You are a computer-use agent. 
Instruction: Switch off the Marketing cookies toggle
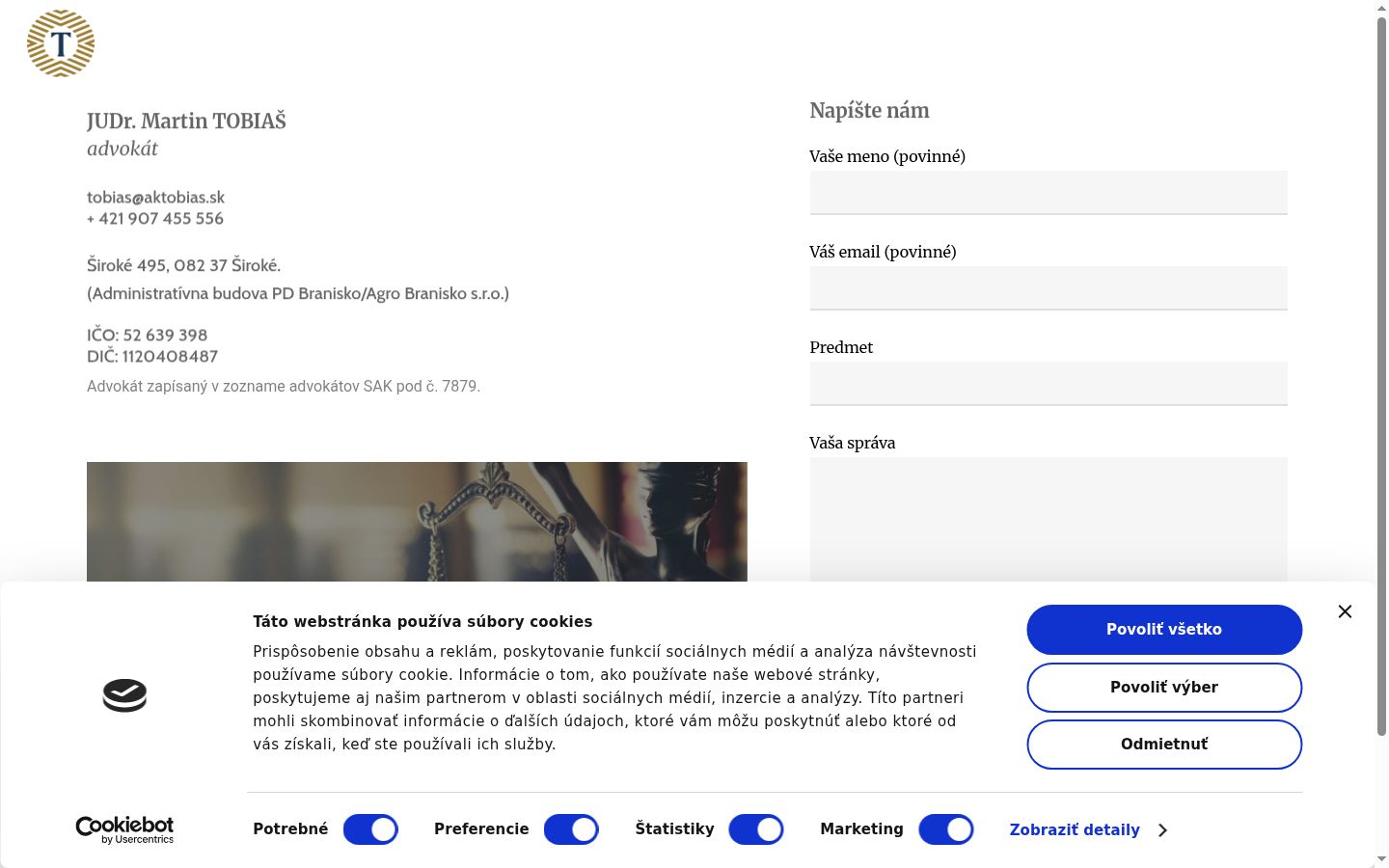click(x=946, y=829)
